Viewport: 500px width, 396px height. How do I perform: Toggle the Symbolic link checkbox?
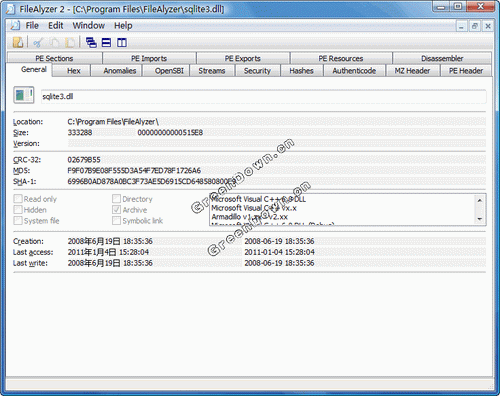coord(116,221)
